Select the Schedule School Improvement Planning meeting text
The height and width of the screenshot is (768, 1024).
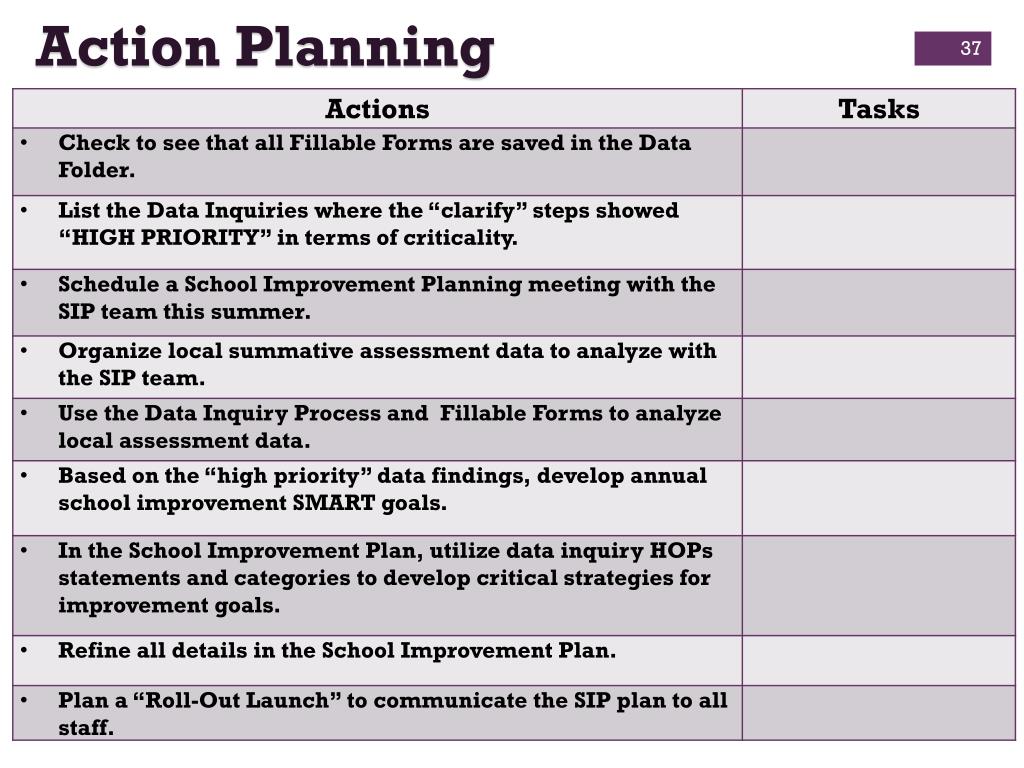[387, 298]
